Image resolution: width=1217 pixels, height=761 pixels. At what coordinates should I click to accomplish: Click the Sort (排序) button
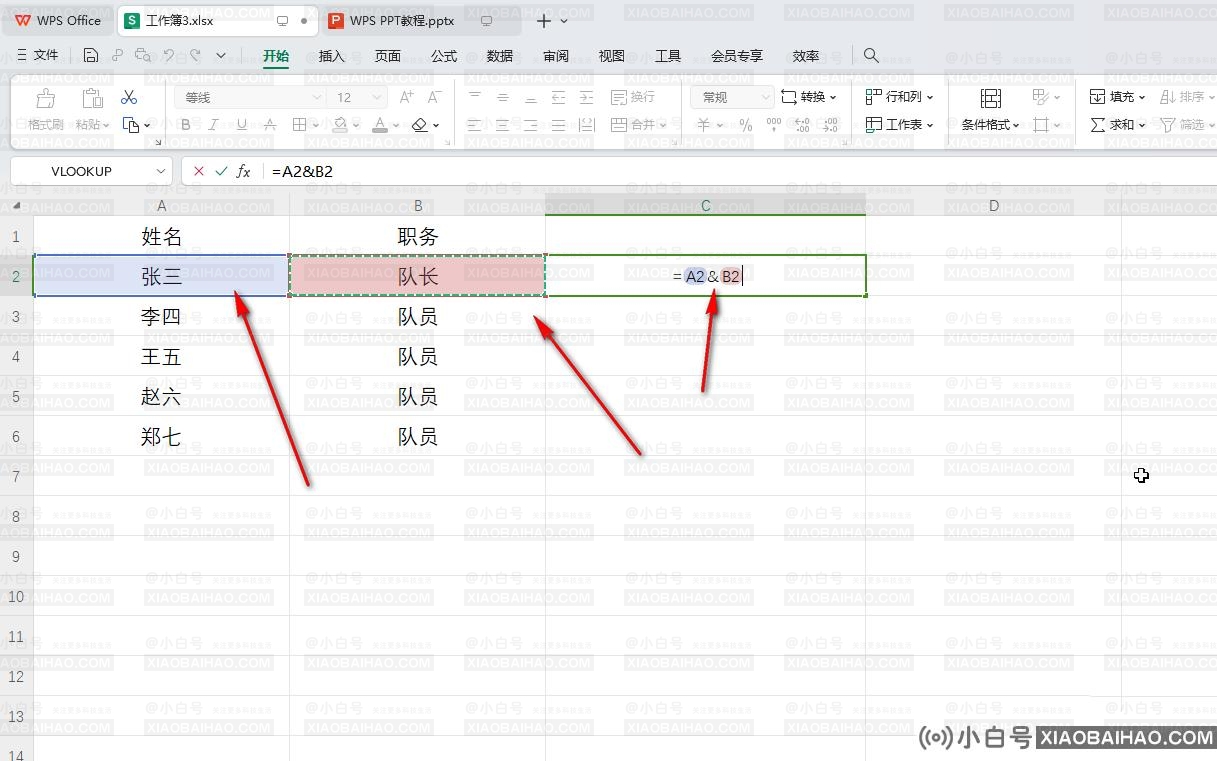[x=1187, y=97]
